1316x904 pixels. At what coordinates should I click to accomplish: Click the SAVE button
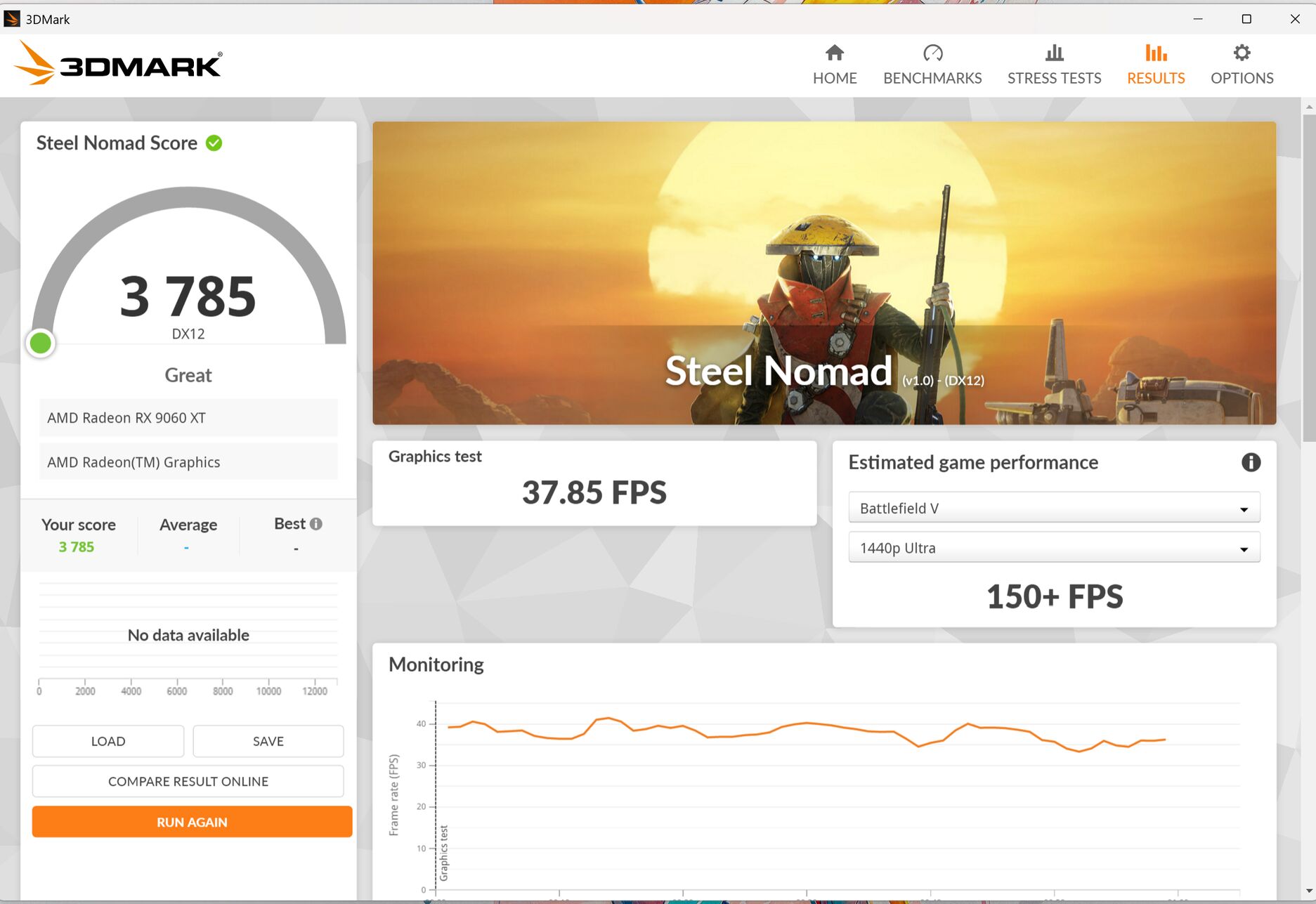coord(268,741)
